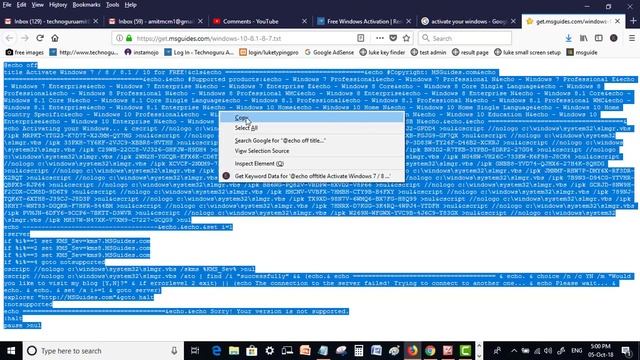Open the free images bookmark
The height and width of the screenshot is (360, 640).
click(x=24, y=52)
